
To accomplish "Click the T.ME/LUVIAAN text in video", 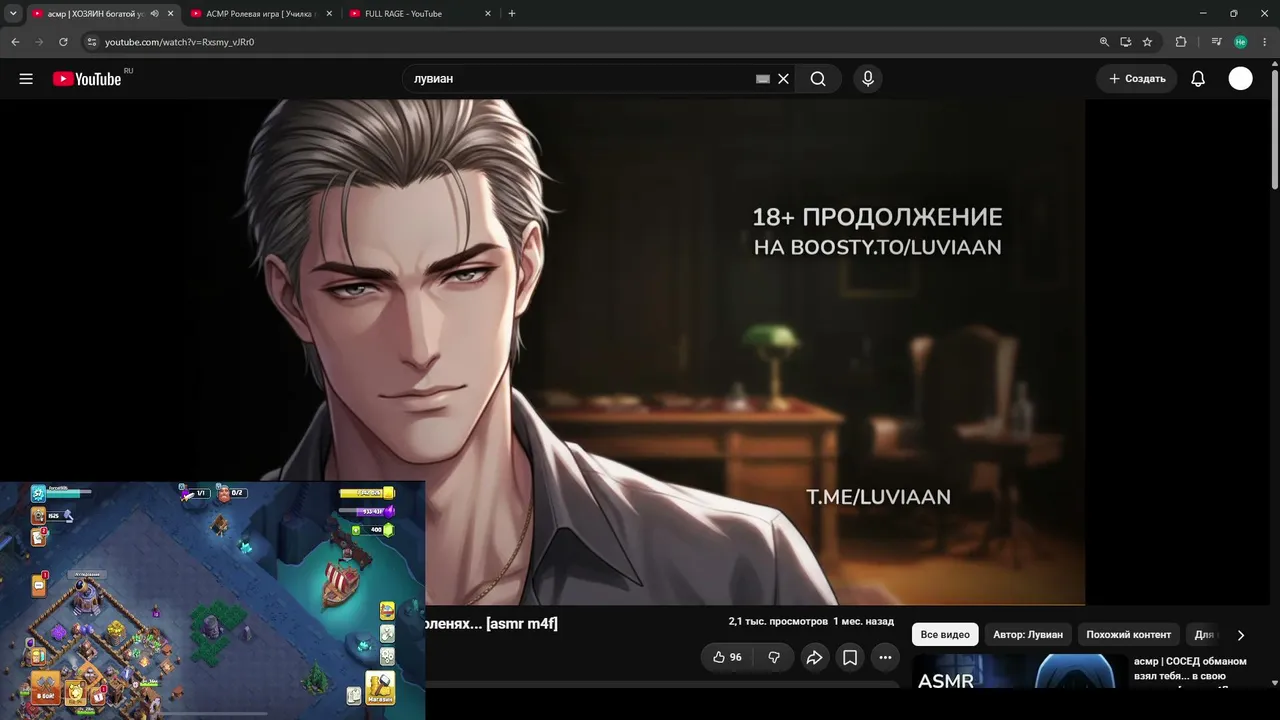I will [878, 497].
